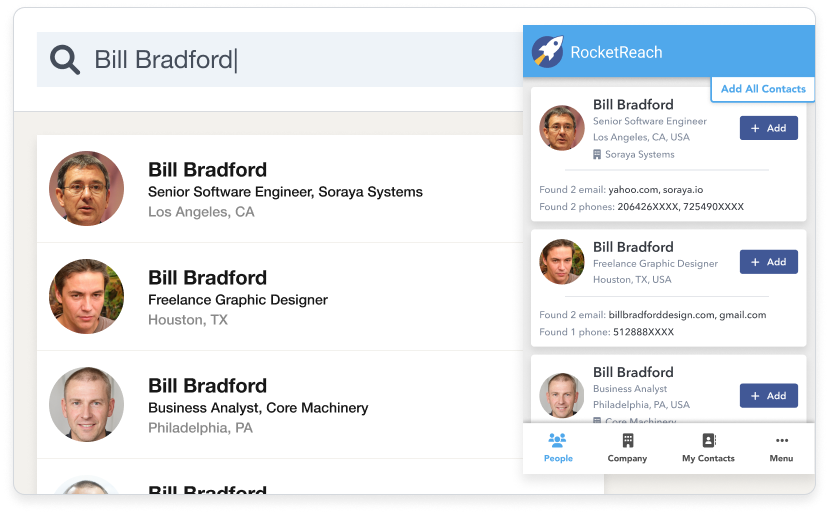Screen dimensions: 829x514
Task: Open the People tab icon
Action: (x=557, y=440)
